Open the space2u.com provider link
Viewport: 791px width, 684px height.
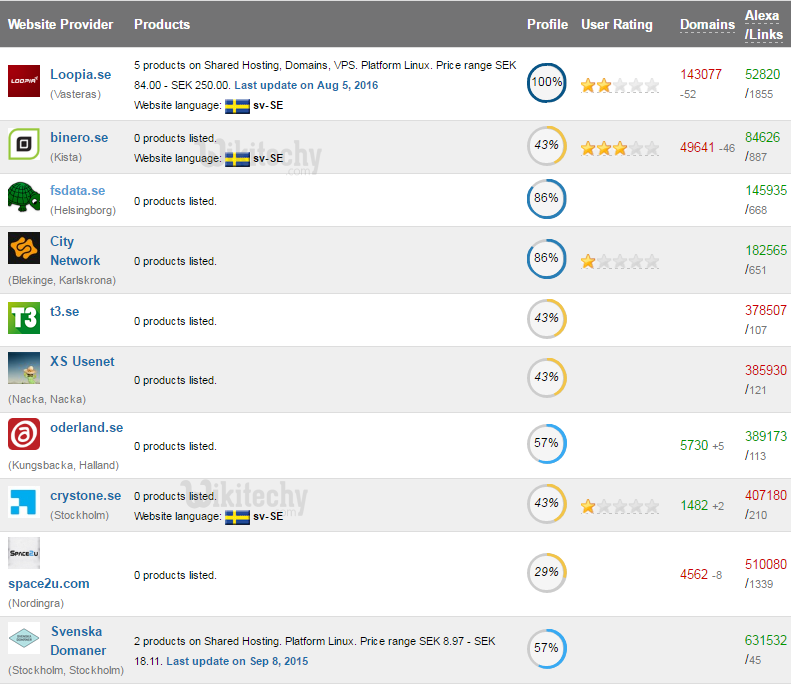click(49, 583)
